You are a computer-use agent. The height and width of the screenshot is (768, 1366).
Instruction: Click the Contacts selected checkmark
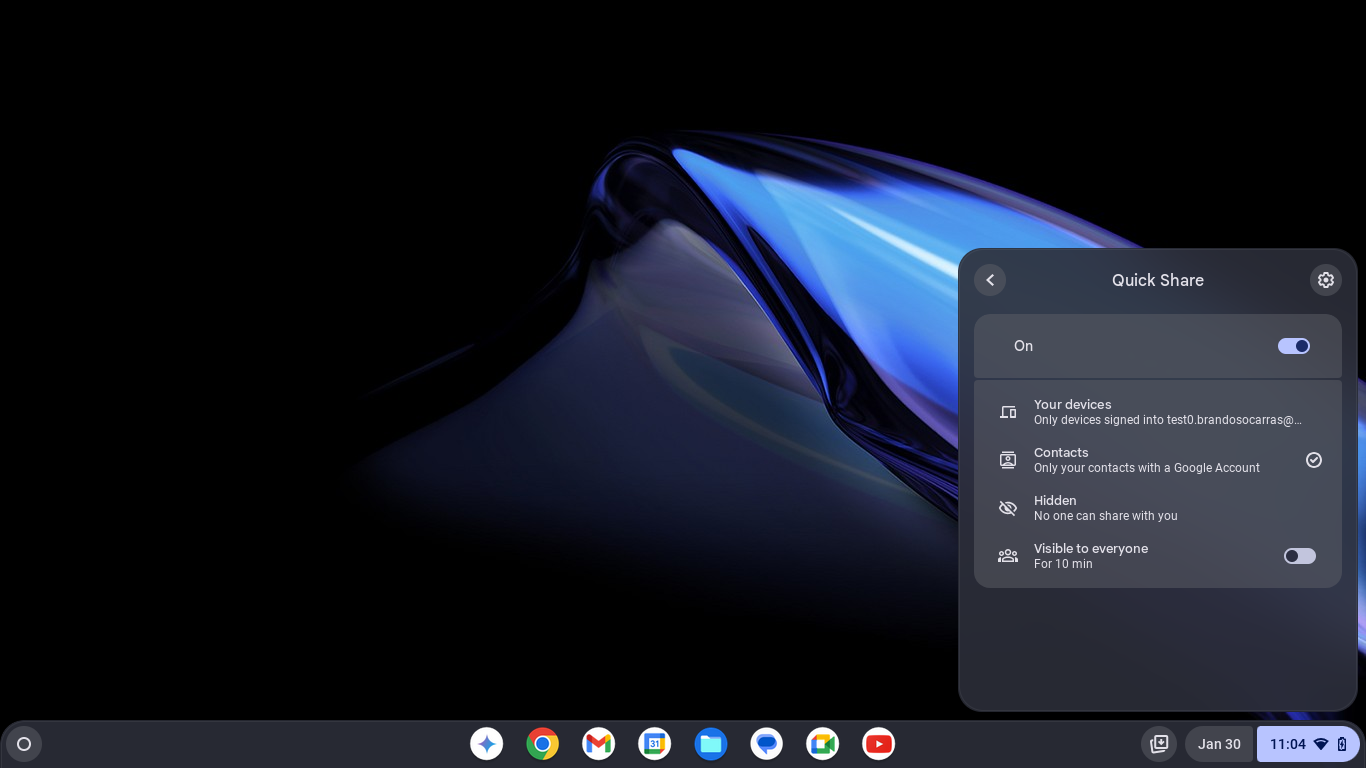click(x=1314, y=460)
